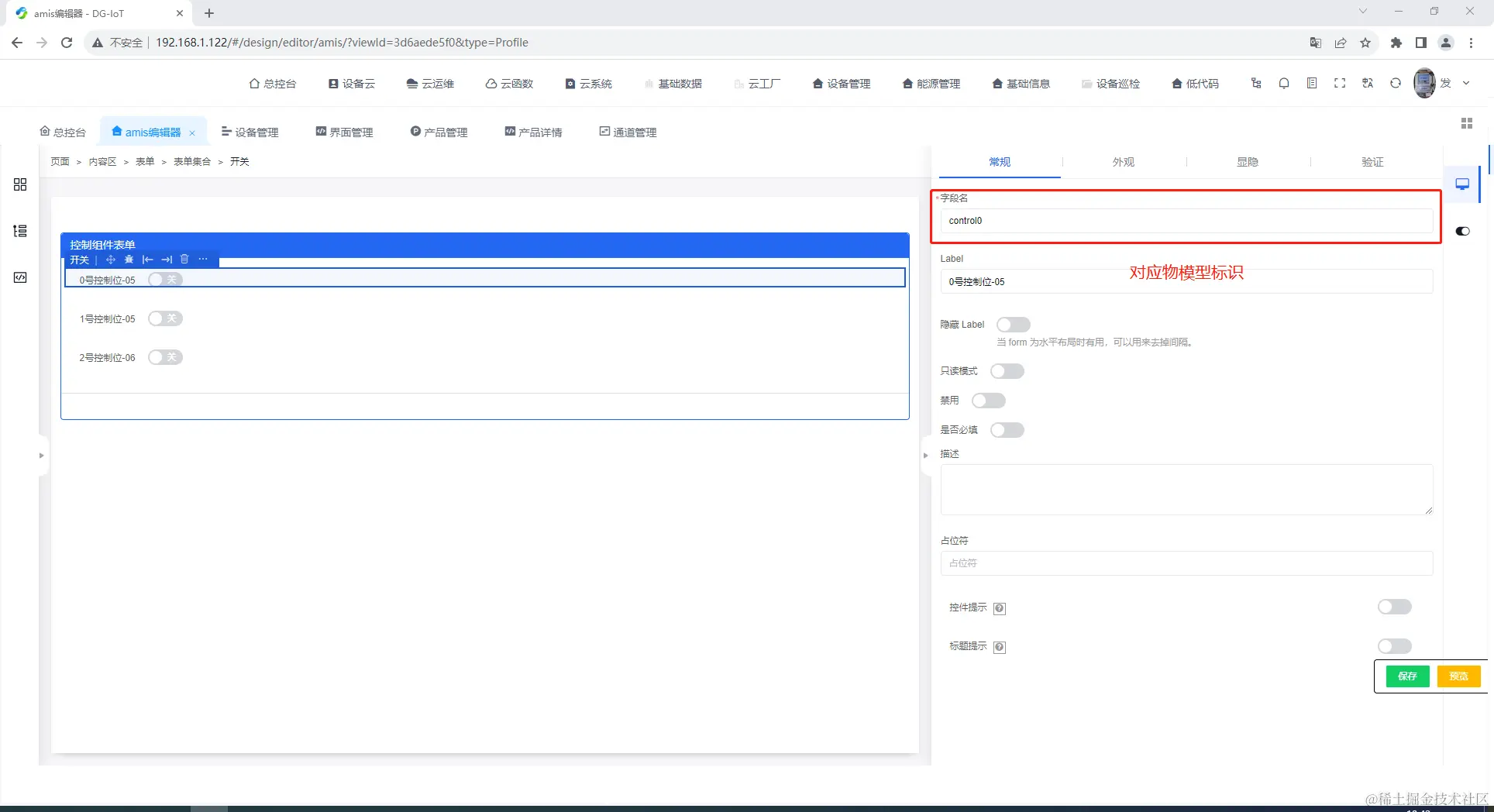Open the code view panel icon
Image resolution: width=1494 pixels, height=812 pixels.
(x=20, y=277)
